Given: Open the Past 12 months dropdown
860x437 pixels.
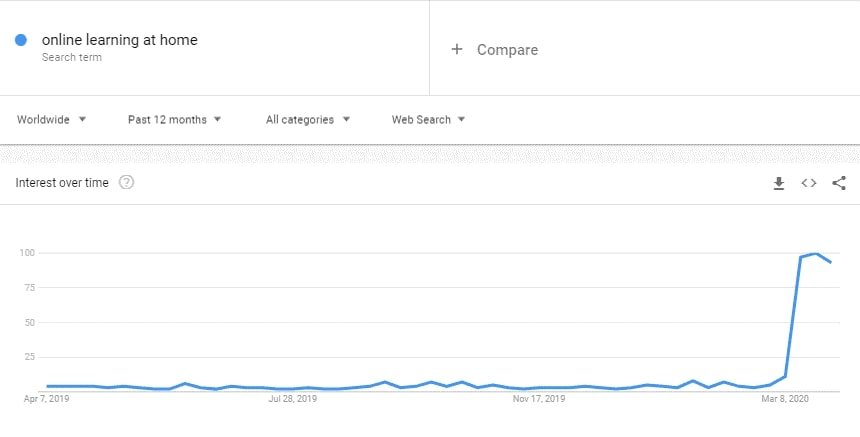Looking at the screenshot, I should click(174, 120).
